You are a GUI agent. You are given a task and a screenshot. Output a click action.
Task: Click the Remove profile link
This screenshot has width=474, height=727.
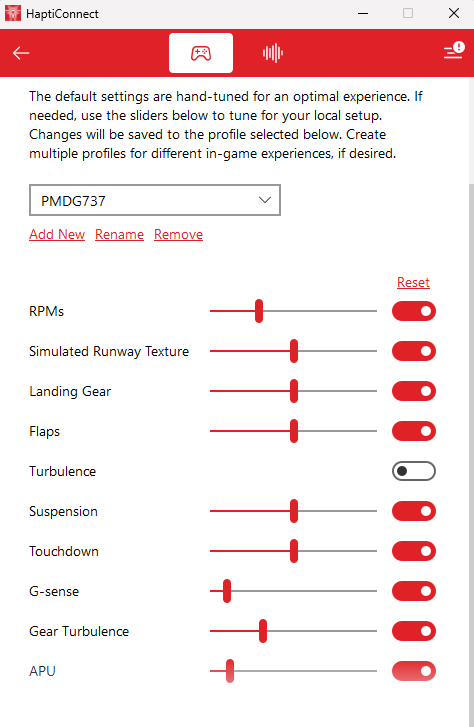(x=179, y=234)
